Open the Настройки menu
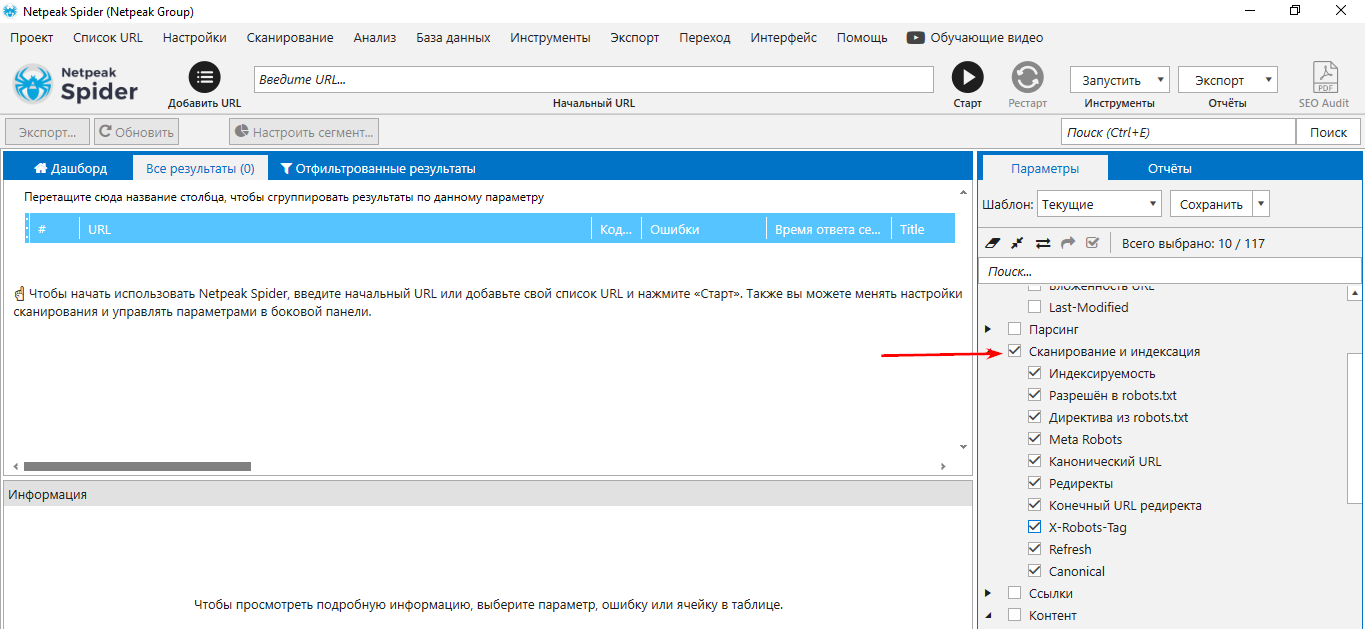 pos(195,37)
